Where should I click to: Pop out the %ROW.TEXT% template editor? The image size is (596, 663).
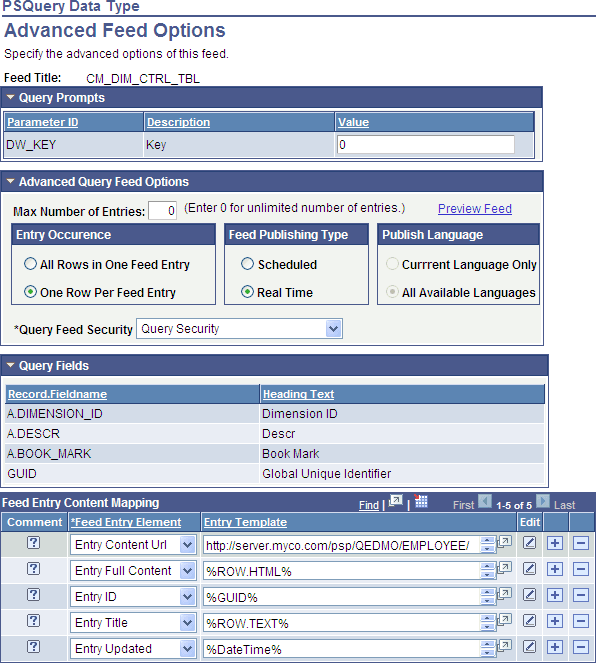pos(504,620)
